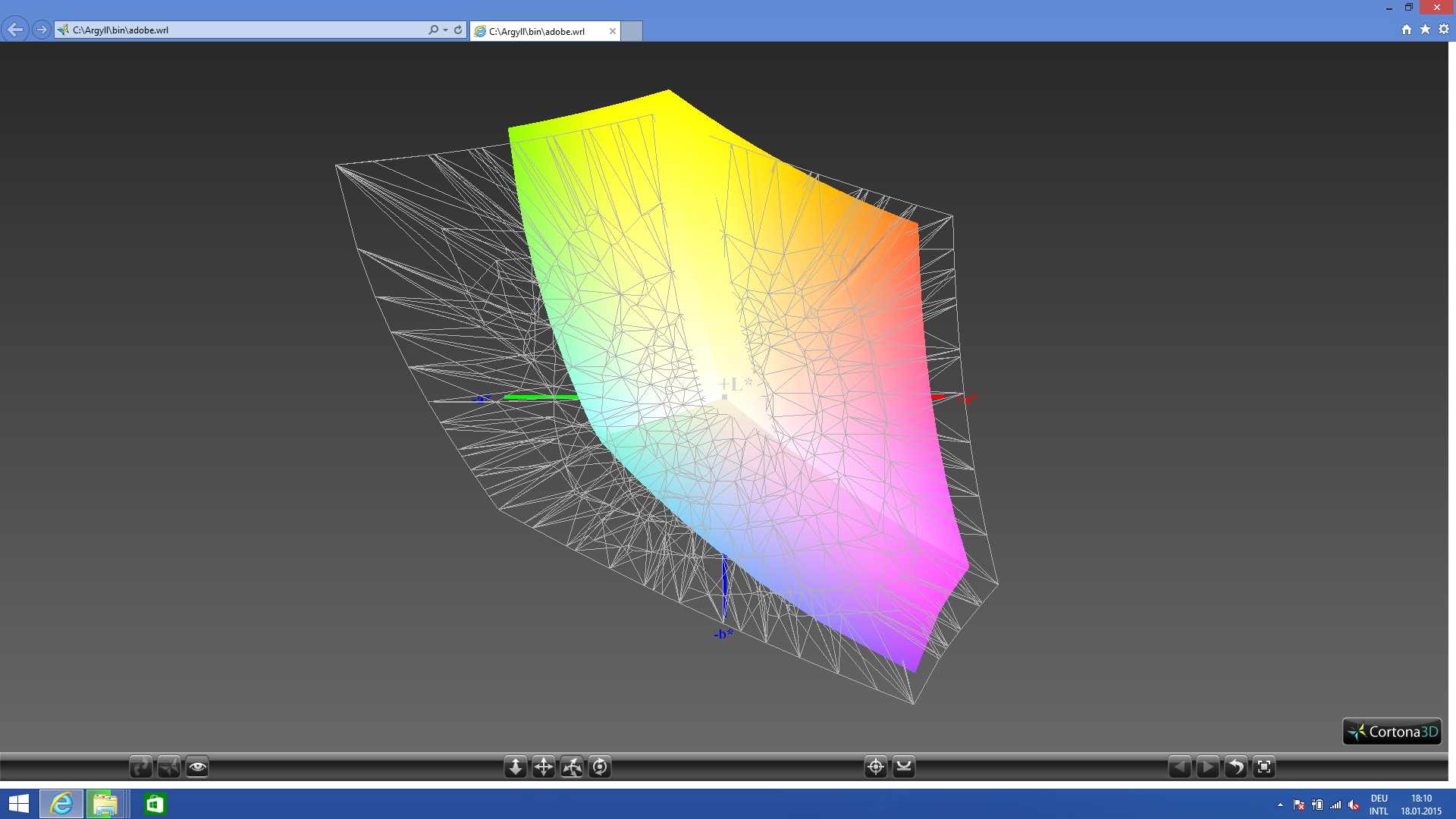Show hidden system tray icons arrow
Image resolution: width=1456 pixels, height=819 pixels.
click(1280, 805)
